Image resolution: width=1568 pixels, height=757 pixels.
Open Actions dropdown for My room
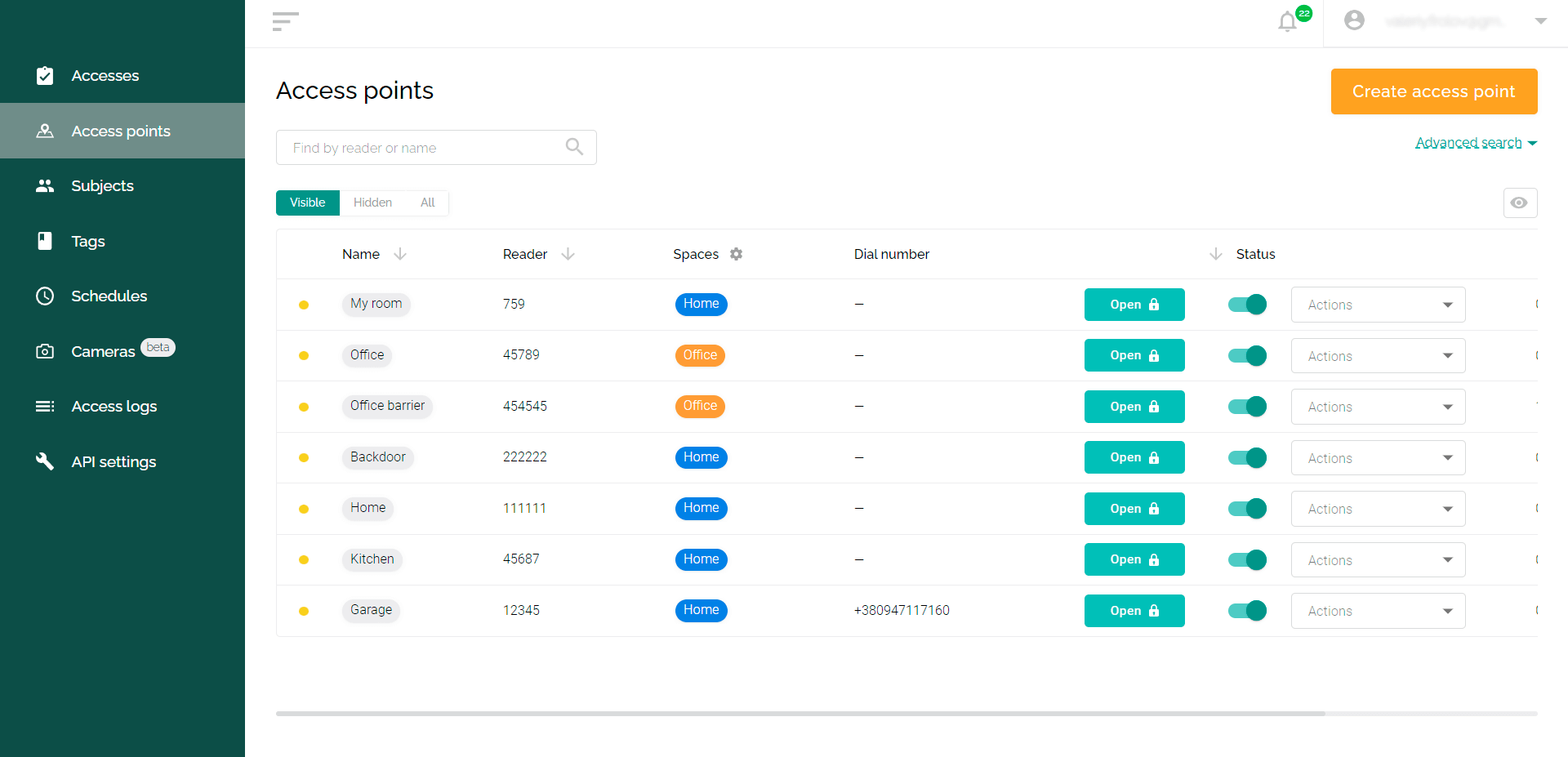click(x=1378, y=305)
